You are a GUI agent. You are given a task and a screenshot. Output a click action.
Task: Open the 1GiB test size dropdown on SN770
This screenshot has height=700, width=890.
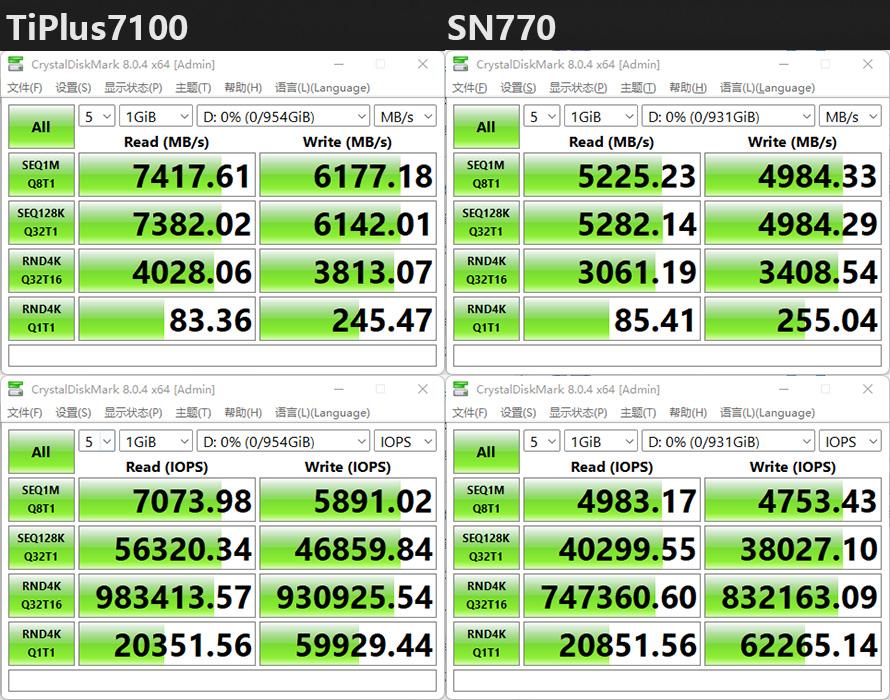(x=600, y=116)
